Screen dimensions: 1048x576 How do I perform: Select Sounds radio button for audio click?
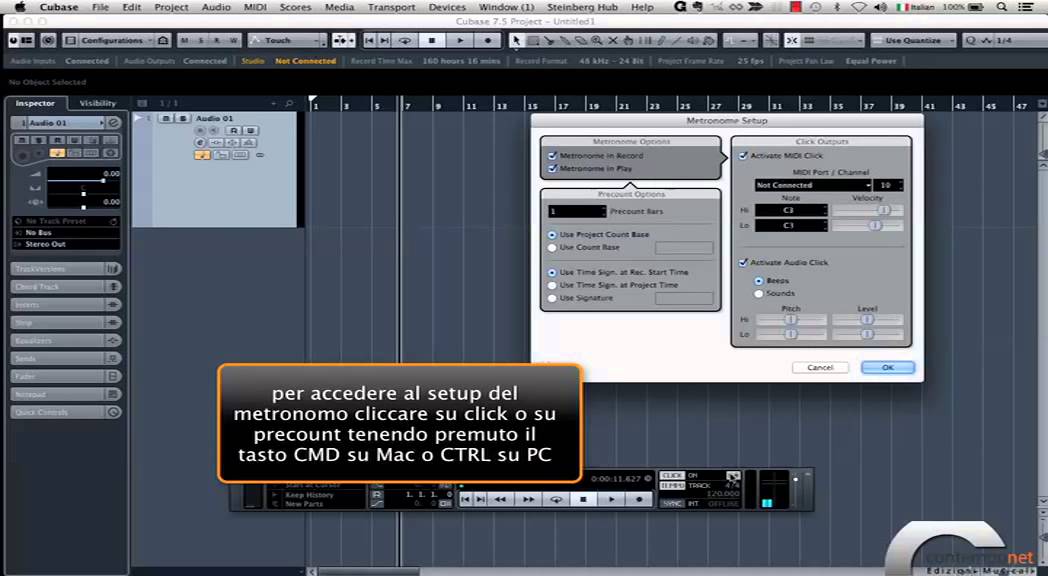coord(759,293)
